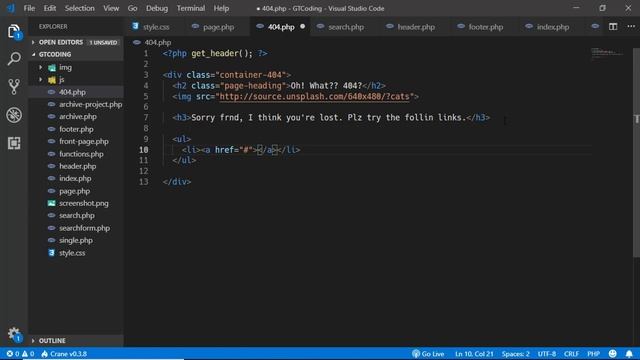
Task: Open the Debug view icon
Action: pyautogui.click(x=14, y=115)
